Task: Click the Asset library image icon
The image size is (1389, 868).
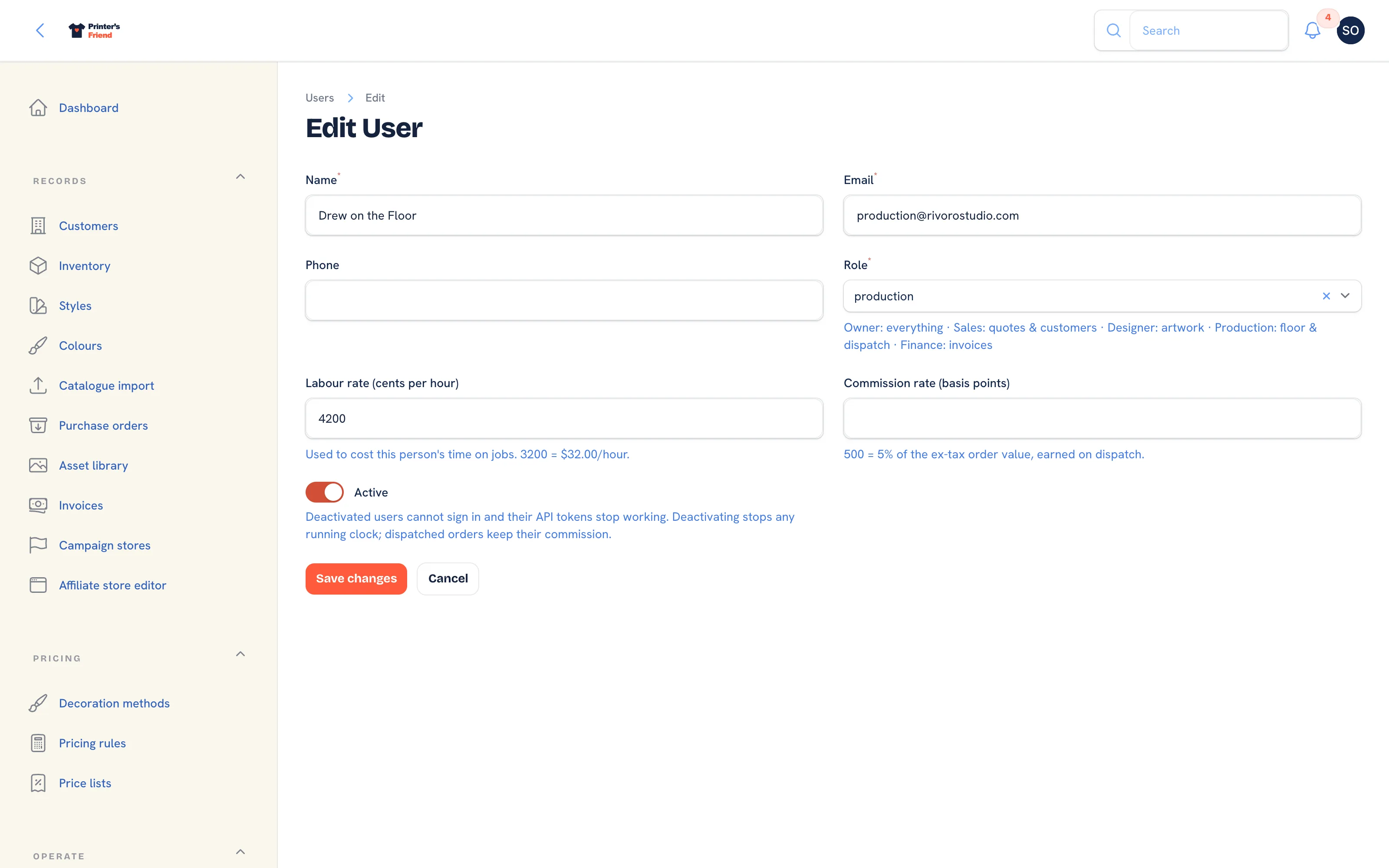Action: pyautogui.click(x=38, y=465)
